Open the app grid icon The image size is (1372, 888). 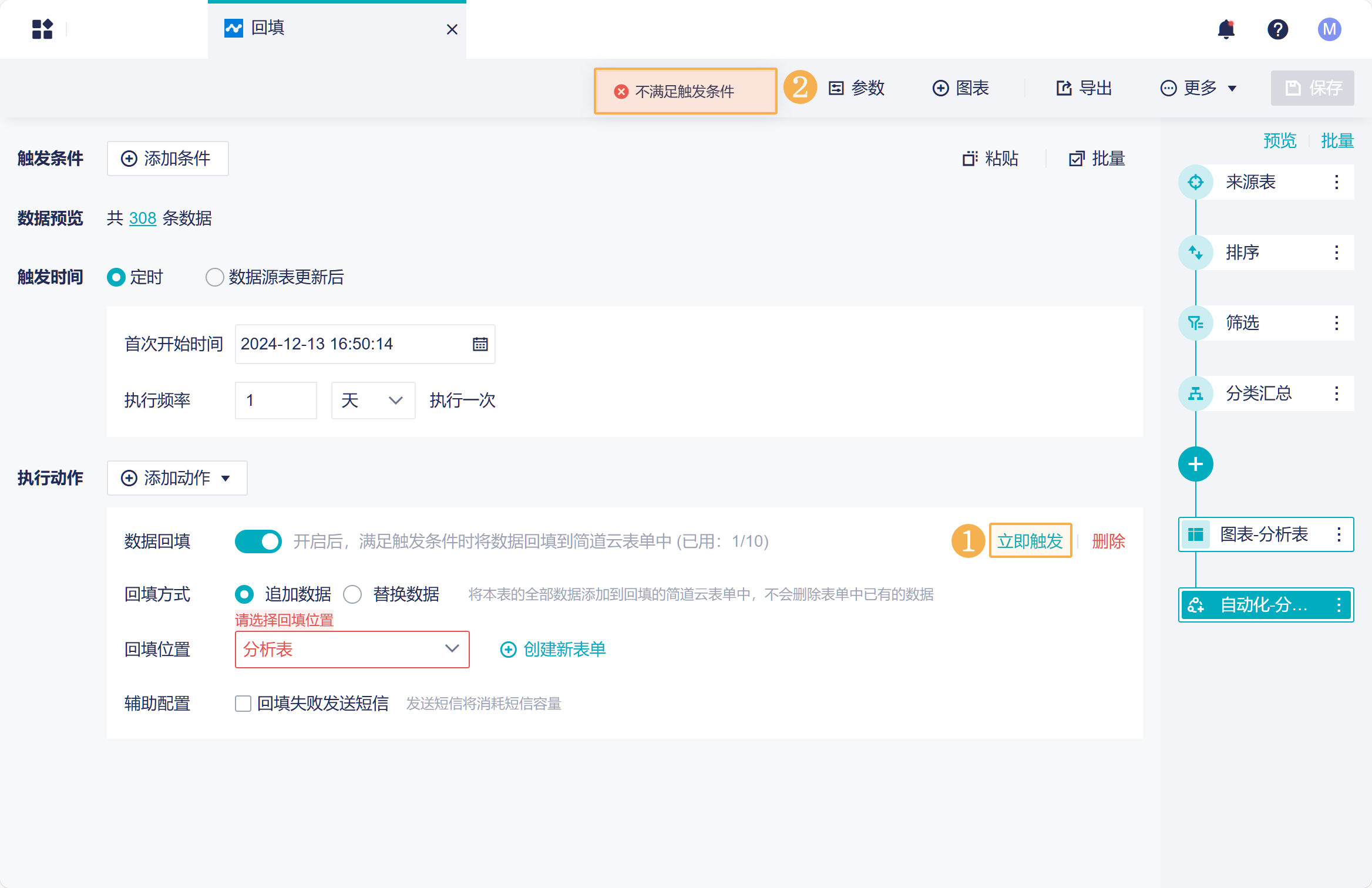(42, 29)
